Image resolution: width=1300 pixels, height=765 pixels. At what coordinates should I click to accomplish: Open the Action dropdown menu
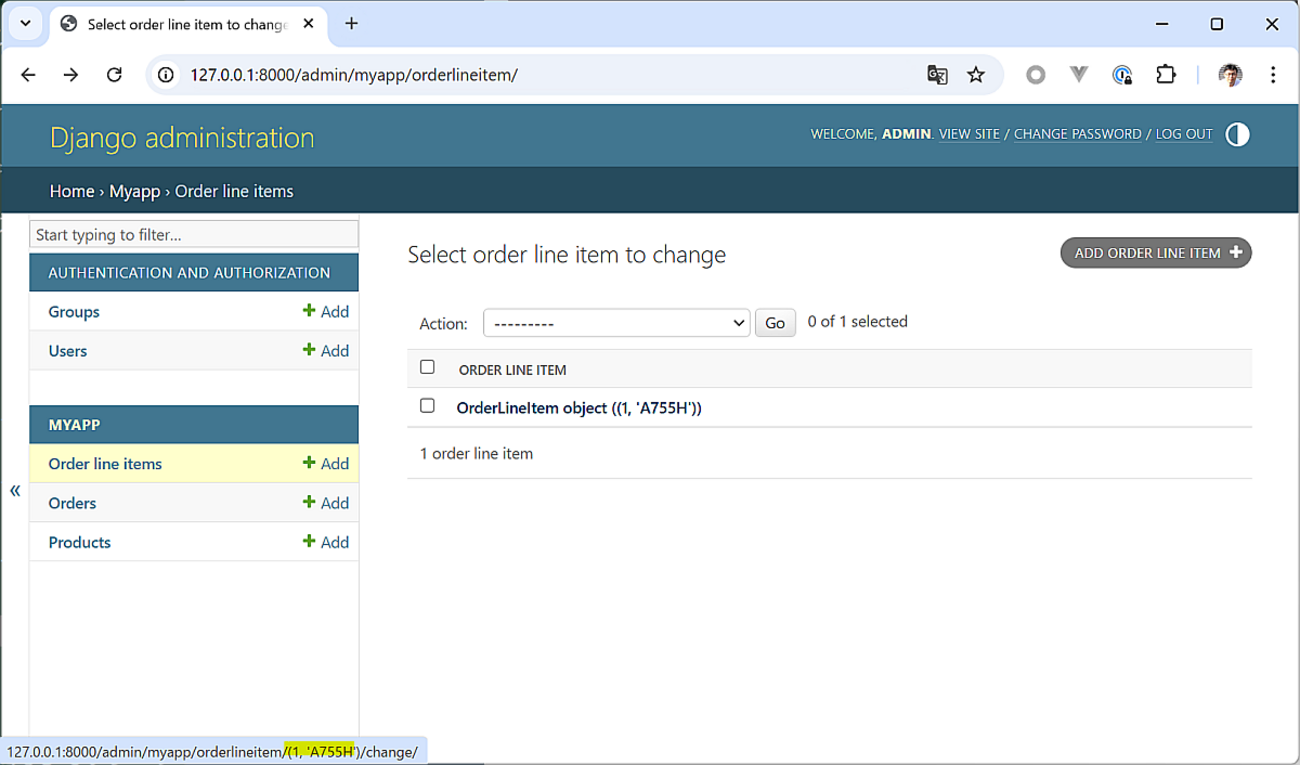tap(616, 323)
